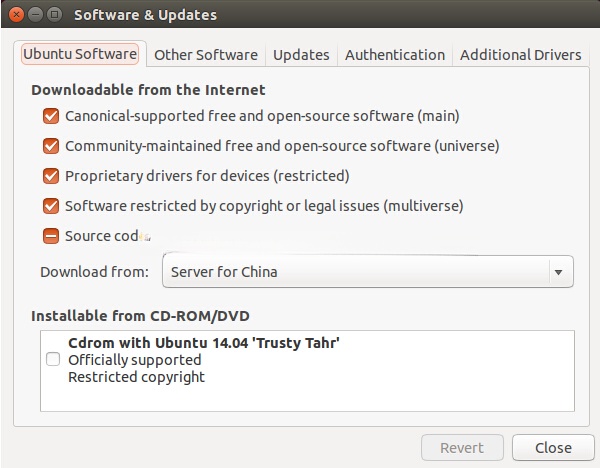This screenshot has height=468, width=600.
Task: Click the Revert button
Action: pos(460,448)
